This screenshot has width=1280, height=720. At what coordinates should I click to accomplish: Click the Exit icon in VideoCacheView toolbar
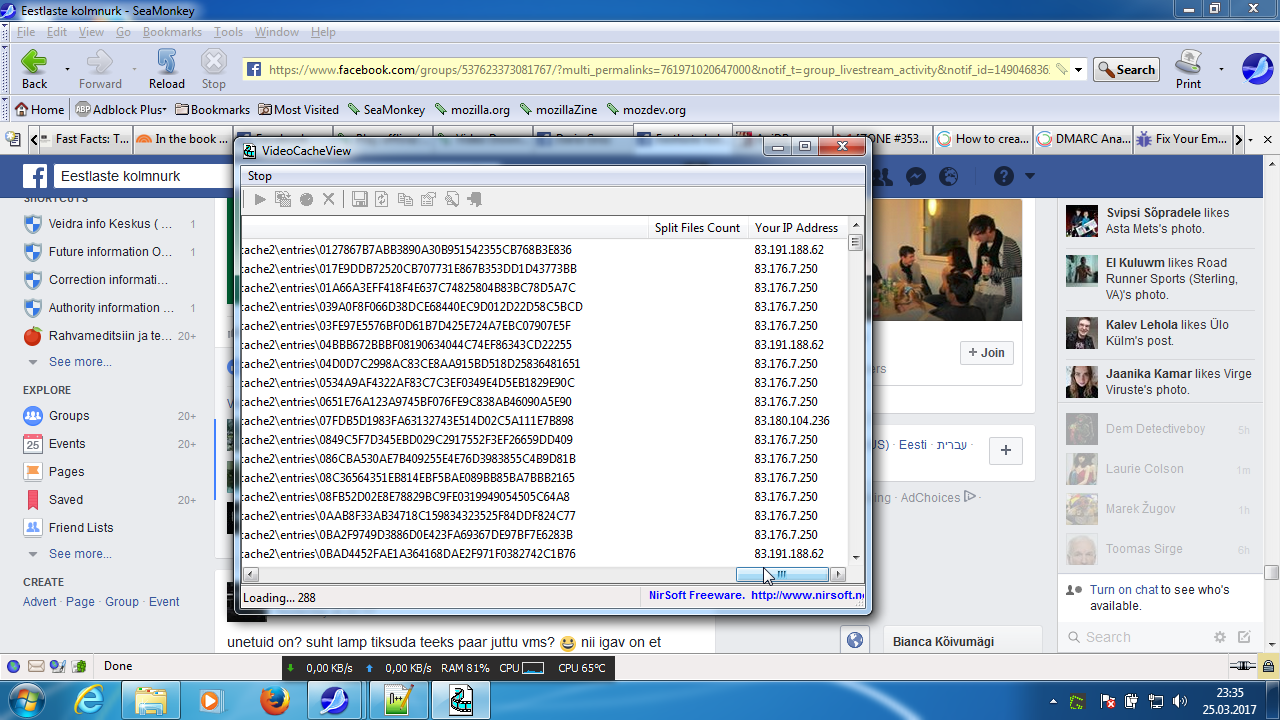475,200
